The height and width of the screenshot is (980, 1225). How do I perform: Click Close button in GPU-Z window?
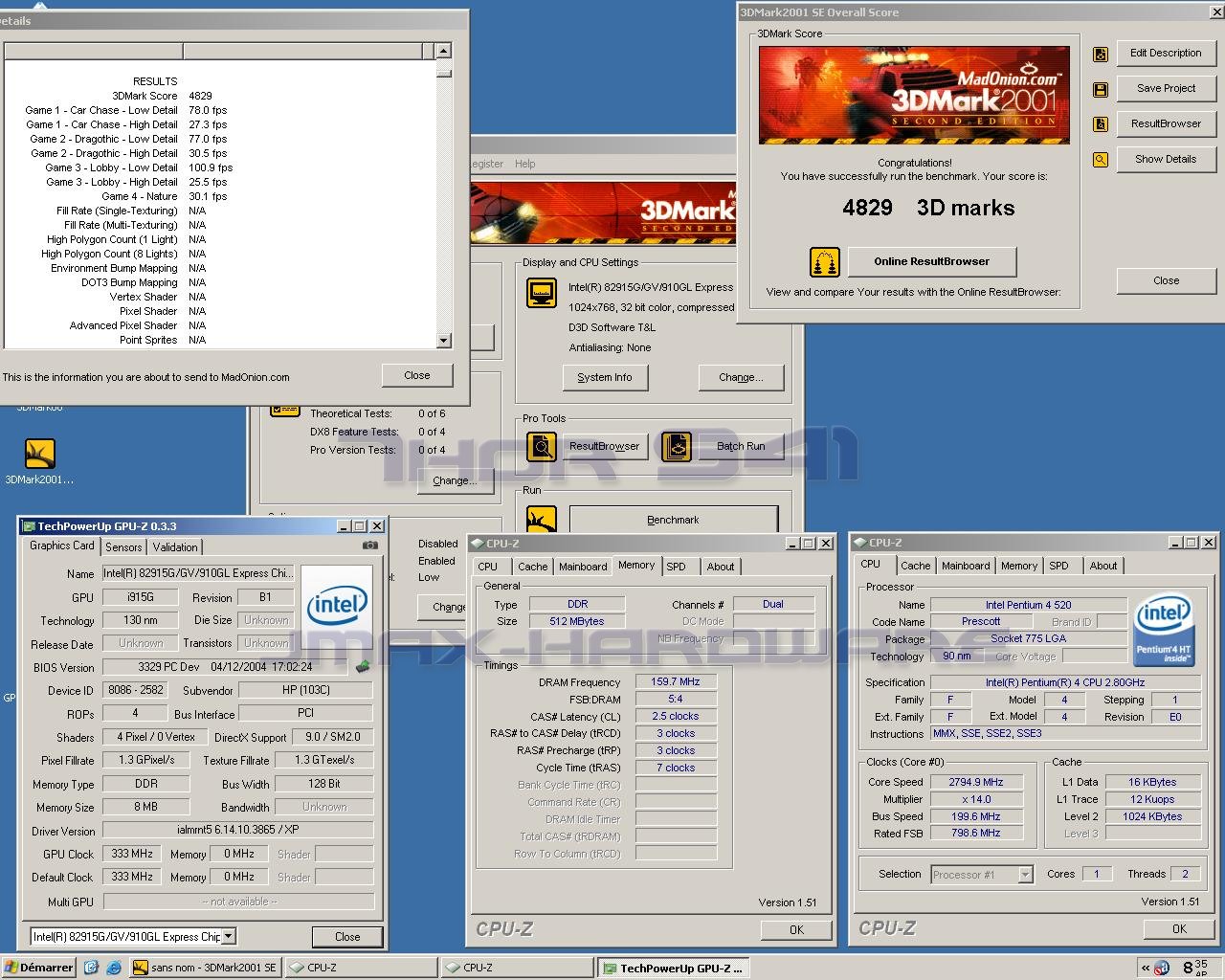(347, 937)
